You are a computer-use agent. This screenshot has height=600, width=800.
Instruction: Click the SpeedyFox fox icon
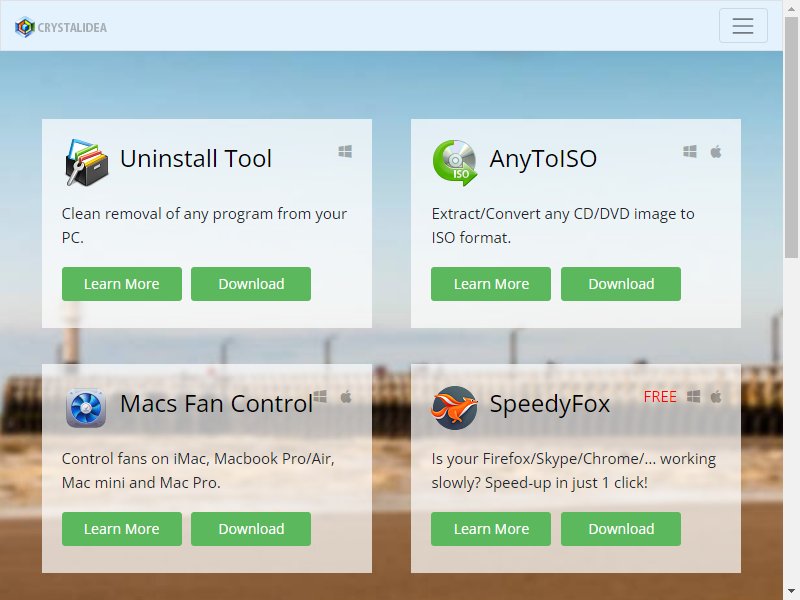click(454, 407)
